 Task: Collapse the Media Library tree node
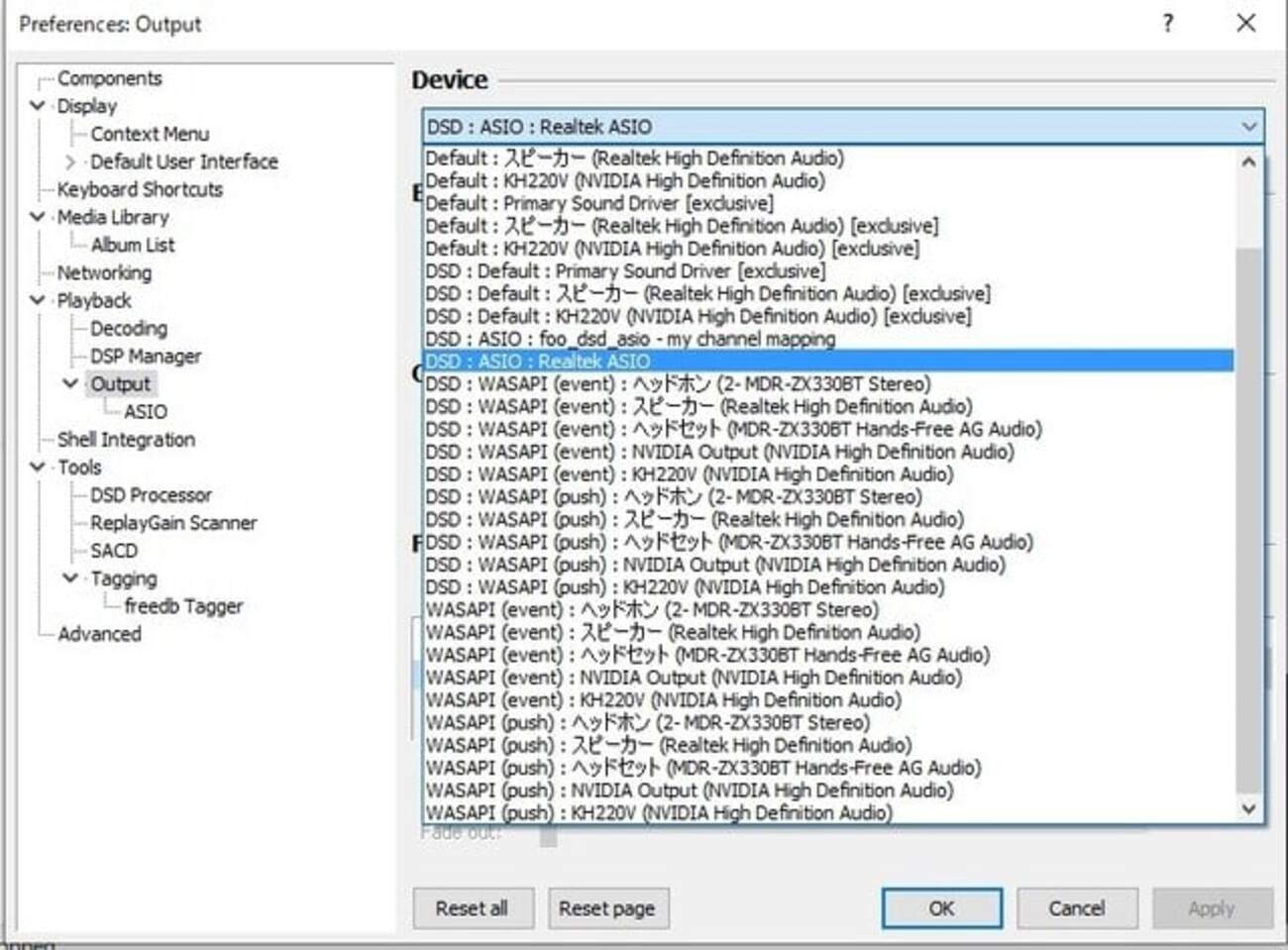38,216
